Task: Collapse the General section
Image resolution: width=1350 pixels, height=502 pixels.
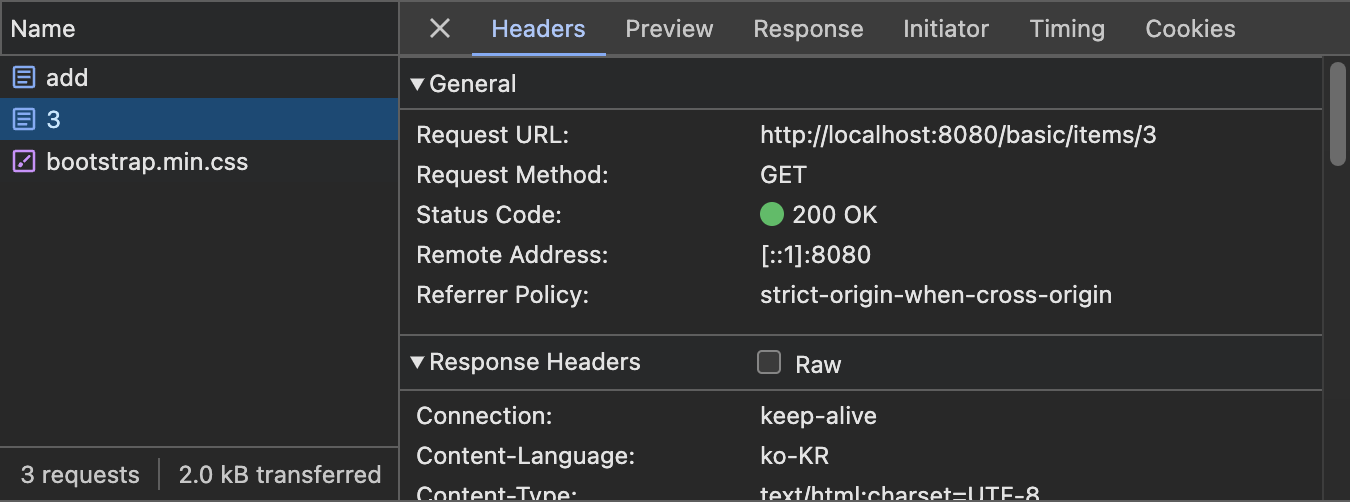Action: pyautogui.click(x=418, y=85)
